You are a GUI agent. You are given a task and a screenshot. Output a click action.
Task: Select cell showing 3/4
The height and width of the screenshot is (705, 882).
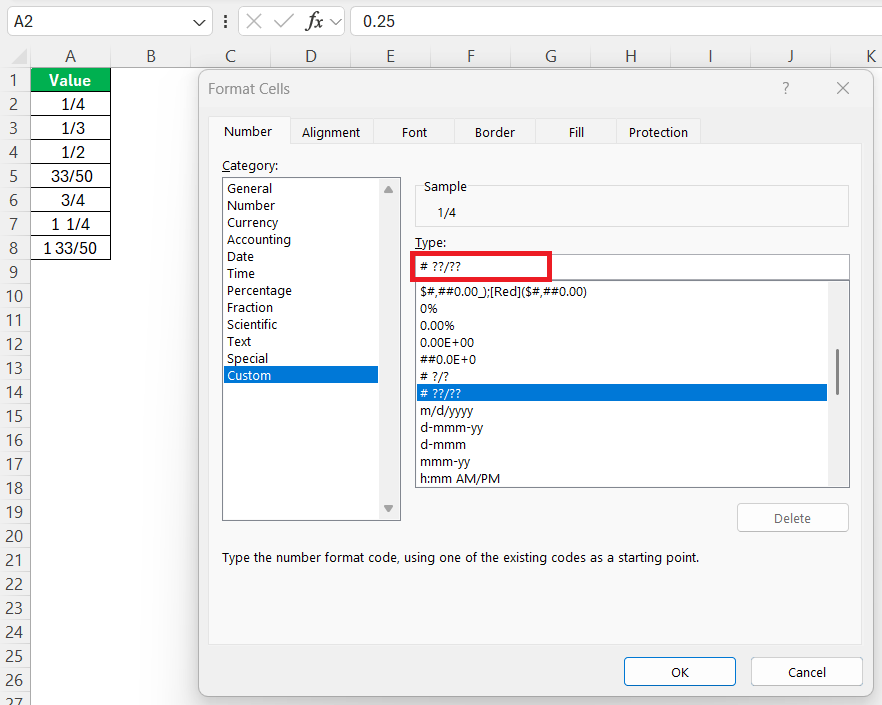(70, 200)
